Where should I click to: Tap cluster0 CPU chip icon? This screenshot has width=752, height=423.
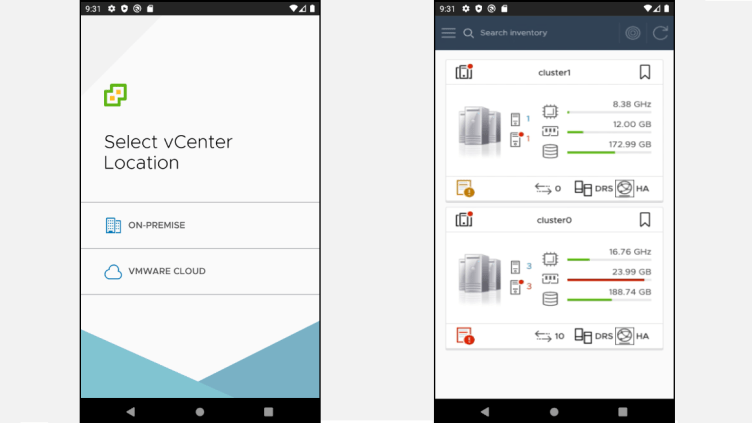[550, 259]
